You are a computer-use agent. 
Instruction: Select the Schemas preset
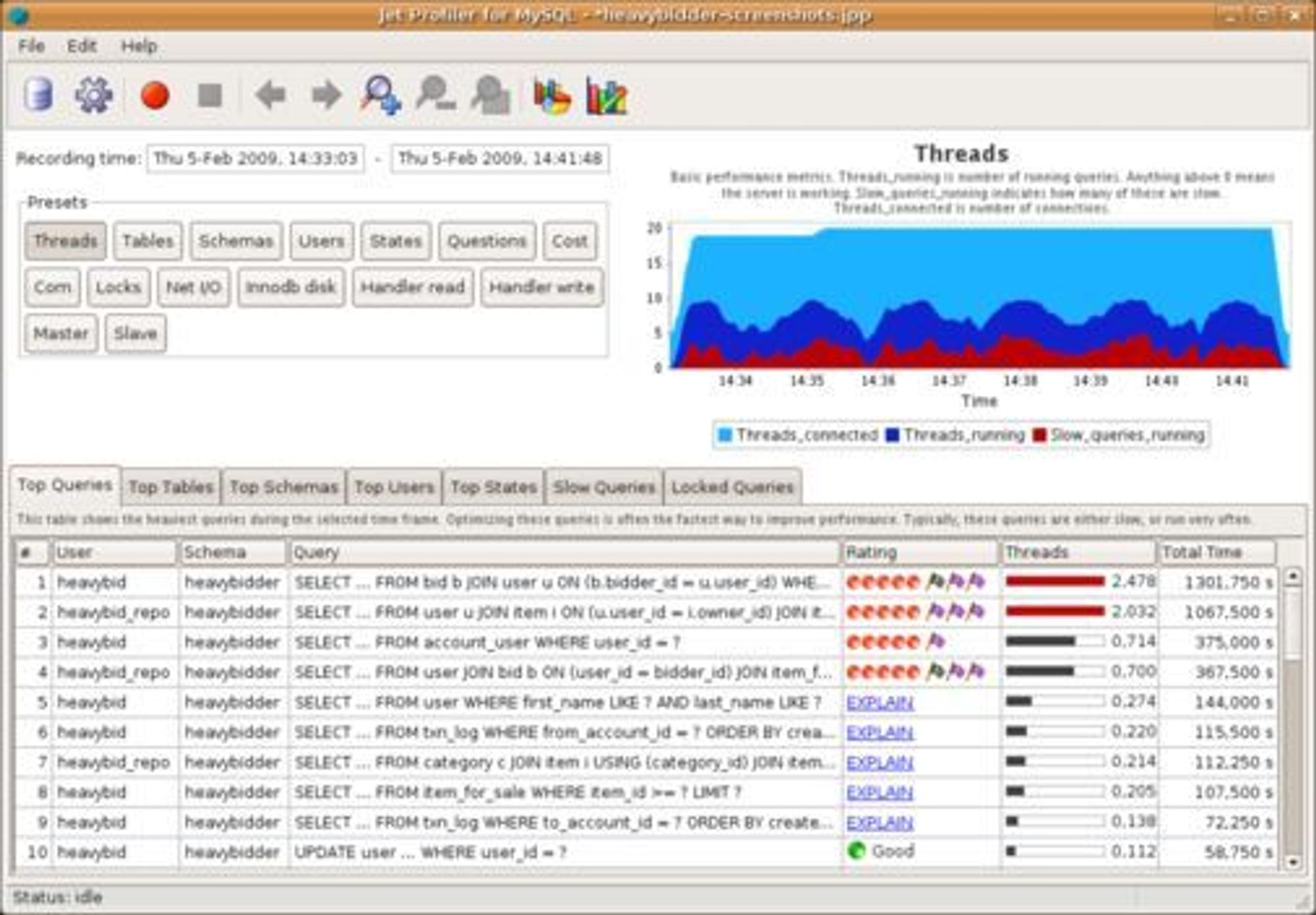pyautogui.click(x=236, y=241)
